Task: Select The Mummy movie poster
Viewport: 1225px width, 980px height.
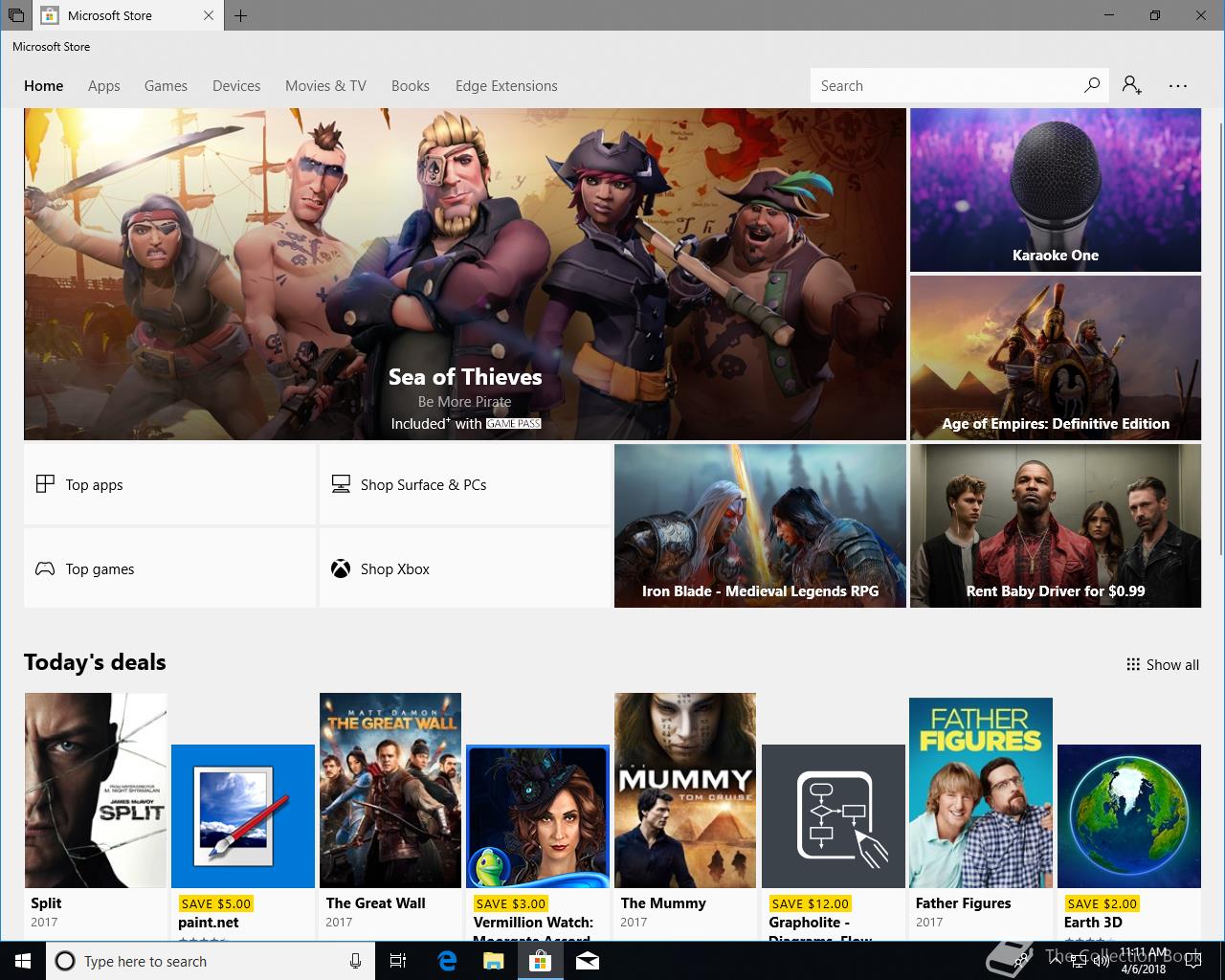Action: coord(685,791)
